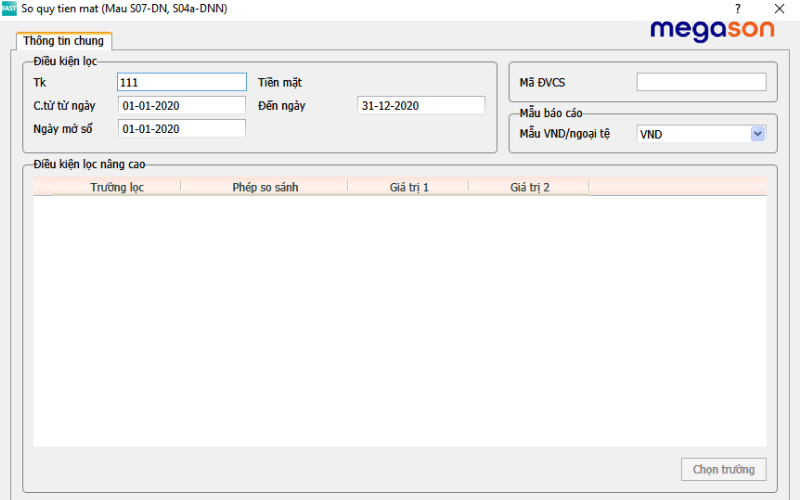This screenshot has height=500, width=800.
Task: Click the Giá trị 2 column header
Action: (x=529, y=187)
